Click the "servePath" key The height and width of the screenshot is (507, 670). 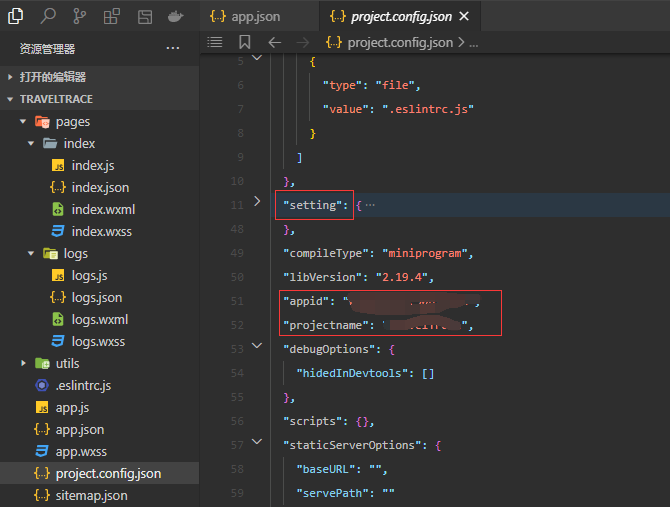pyautogui.click(x=332, y=493)
